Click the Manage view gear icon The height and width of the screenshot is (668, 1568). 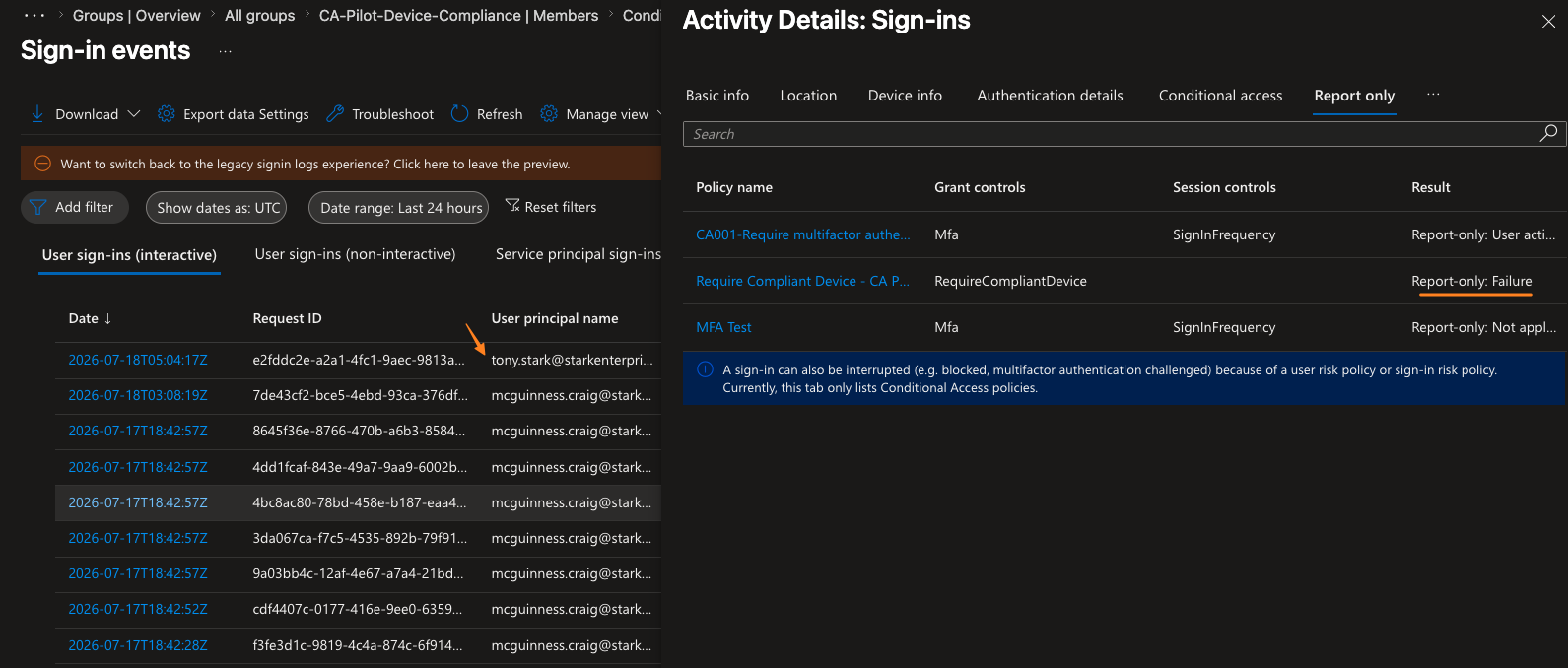pyautogui.click(x=549, y=114)
